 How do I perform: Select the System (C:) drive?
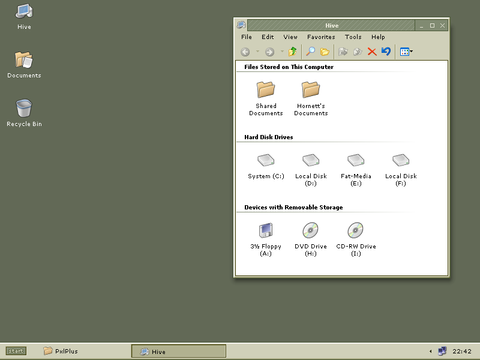click(266, 167)
